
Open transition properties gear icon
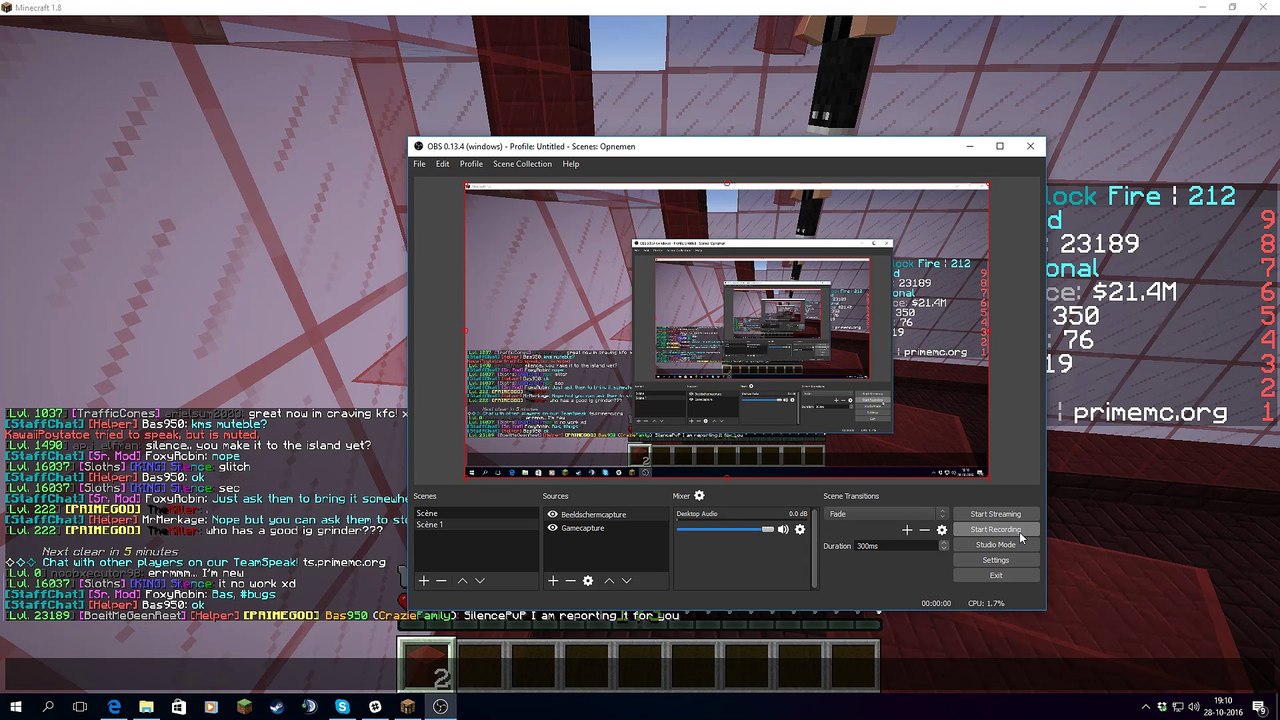pyautogui.click(x=942, y=530)
